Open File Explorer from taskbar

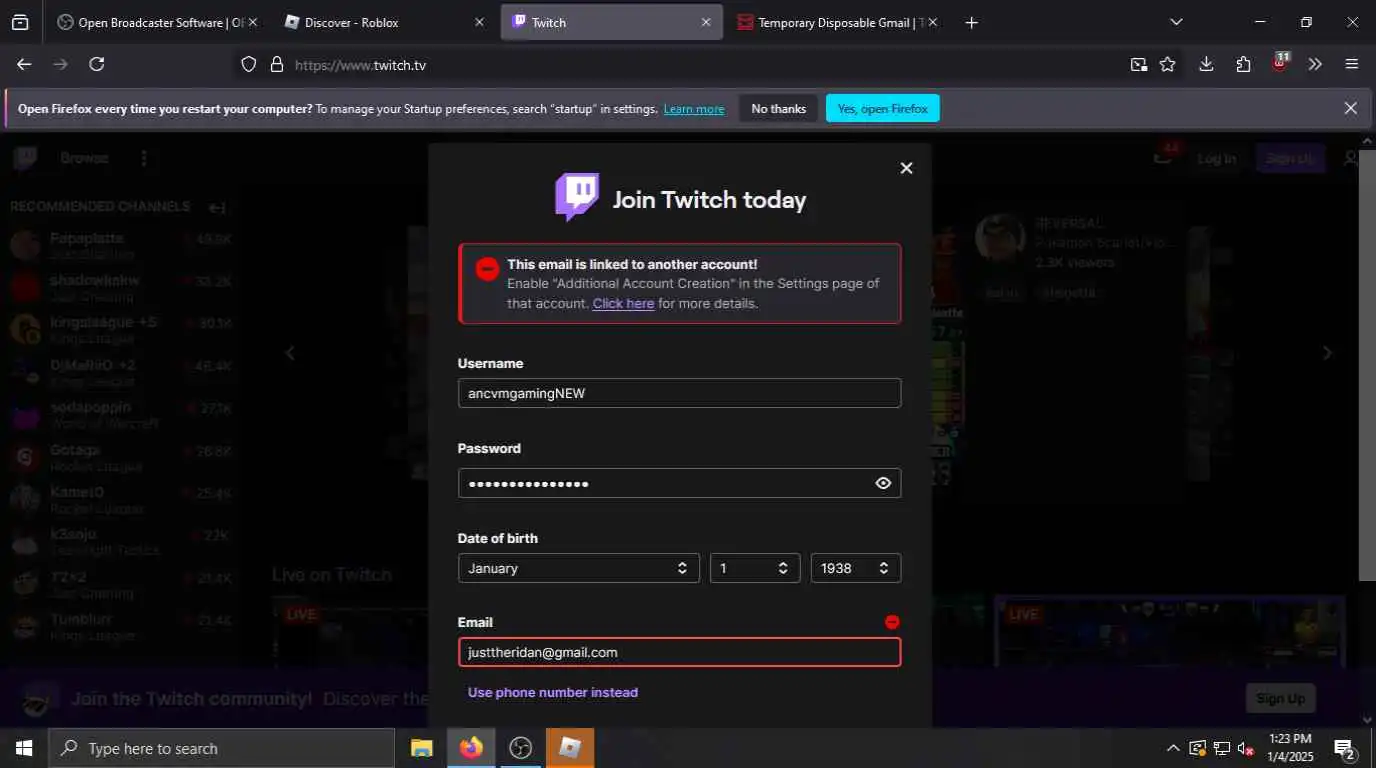click(x=422, y=748)
